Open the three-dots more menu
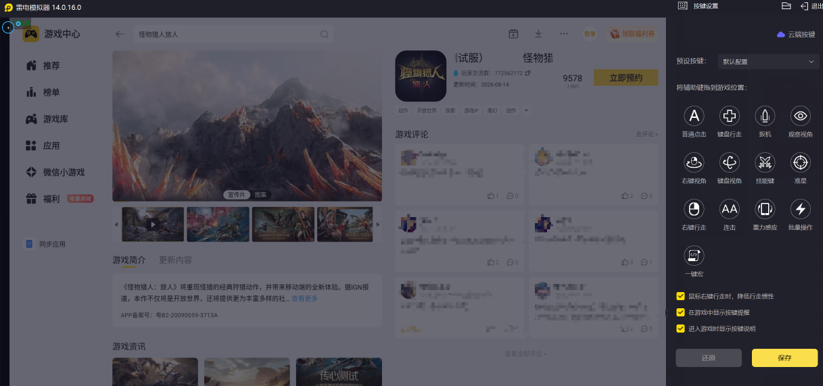The width and height of the screenshot is (823, 386). [x=564, y=34]
